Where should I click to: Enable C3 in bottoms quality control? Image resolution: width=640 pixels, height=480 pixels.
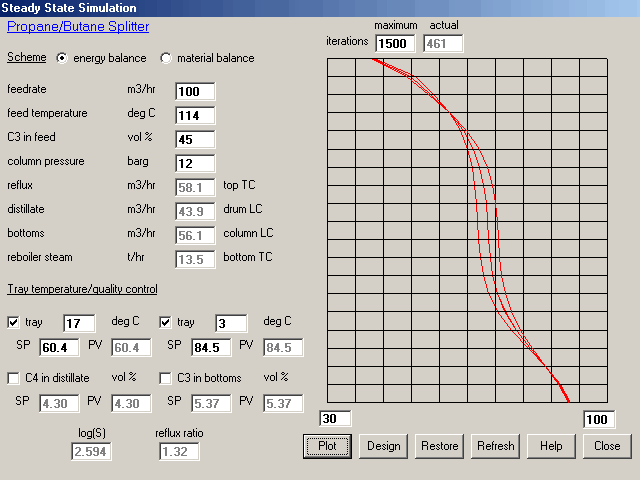click(x=166, y=378)
